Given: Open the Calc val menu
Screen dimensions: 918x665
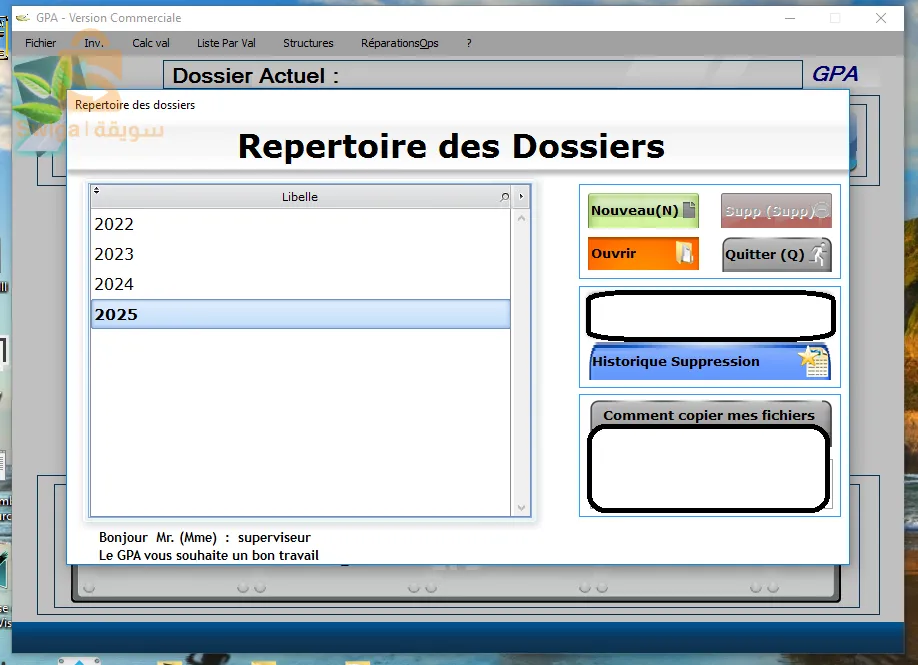Looking at the screenshot, I should [151, 43].
